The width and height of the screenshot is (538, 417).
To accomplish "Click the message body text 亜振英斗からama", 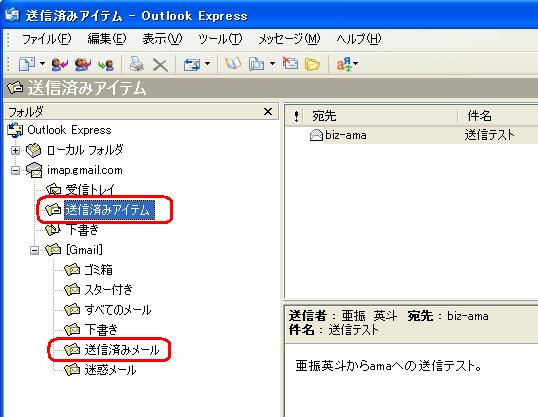I will pyautogui.click(x=388, y=366).
